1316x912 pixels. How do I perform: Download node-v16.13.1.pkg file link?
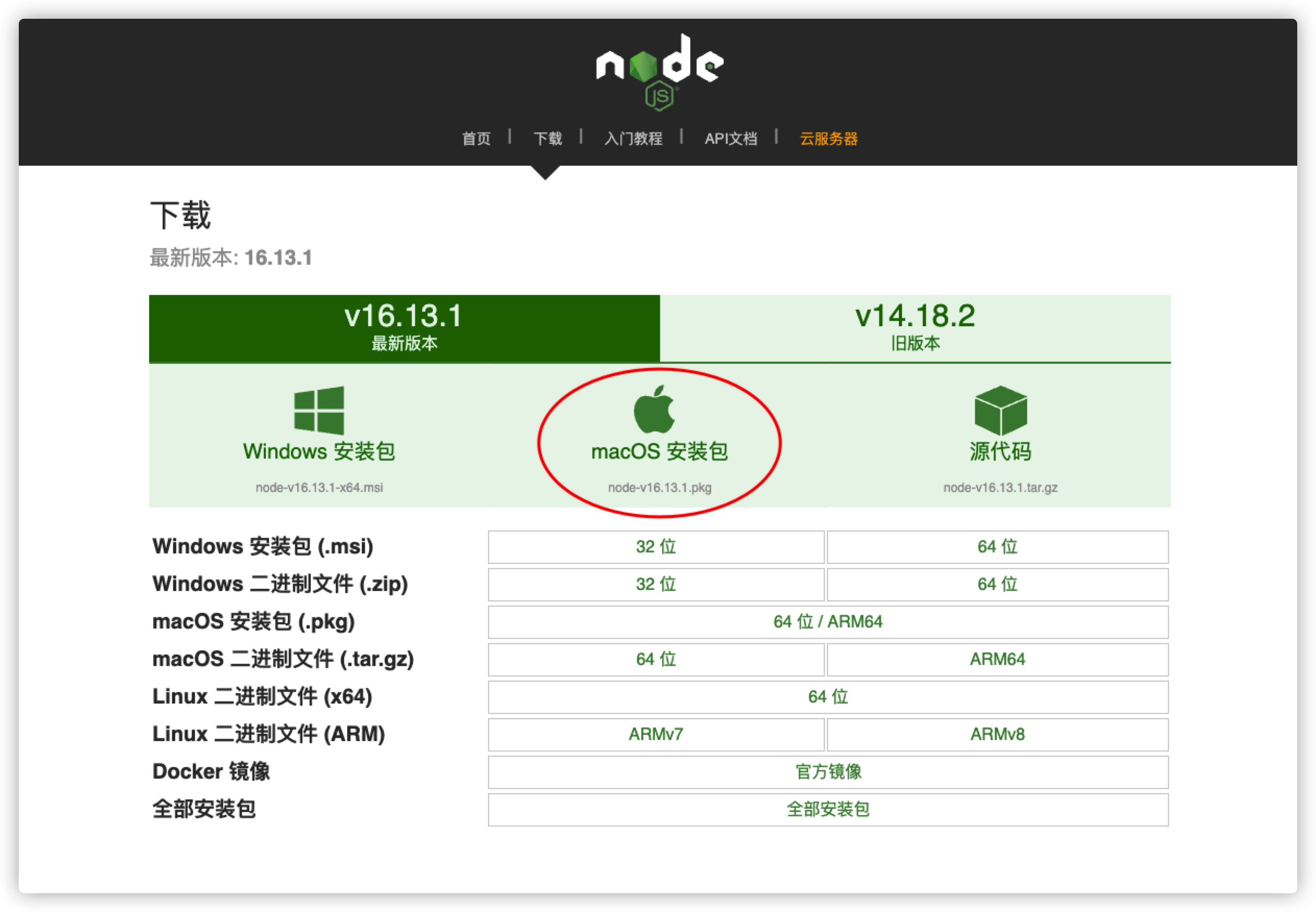pyautogui.click(x=660, y=487)
